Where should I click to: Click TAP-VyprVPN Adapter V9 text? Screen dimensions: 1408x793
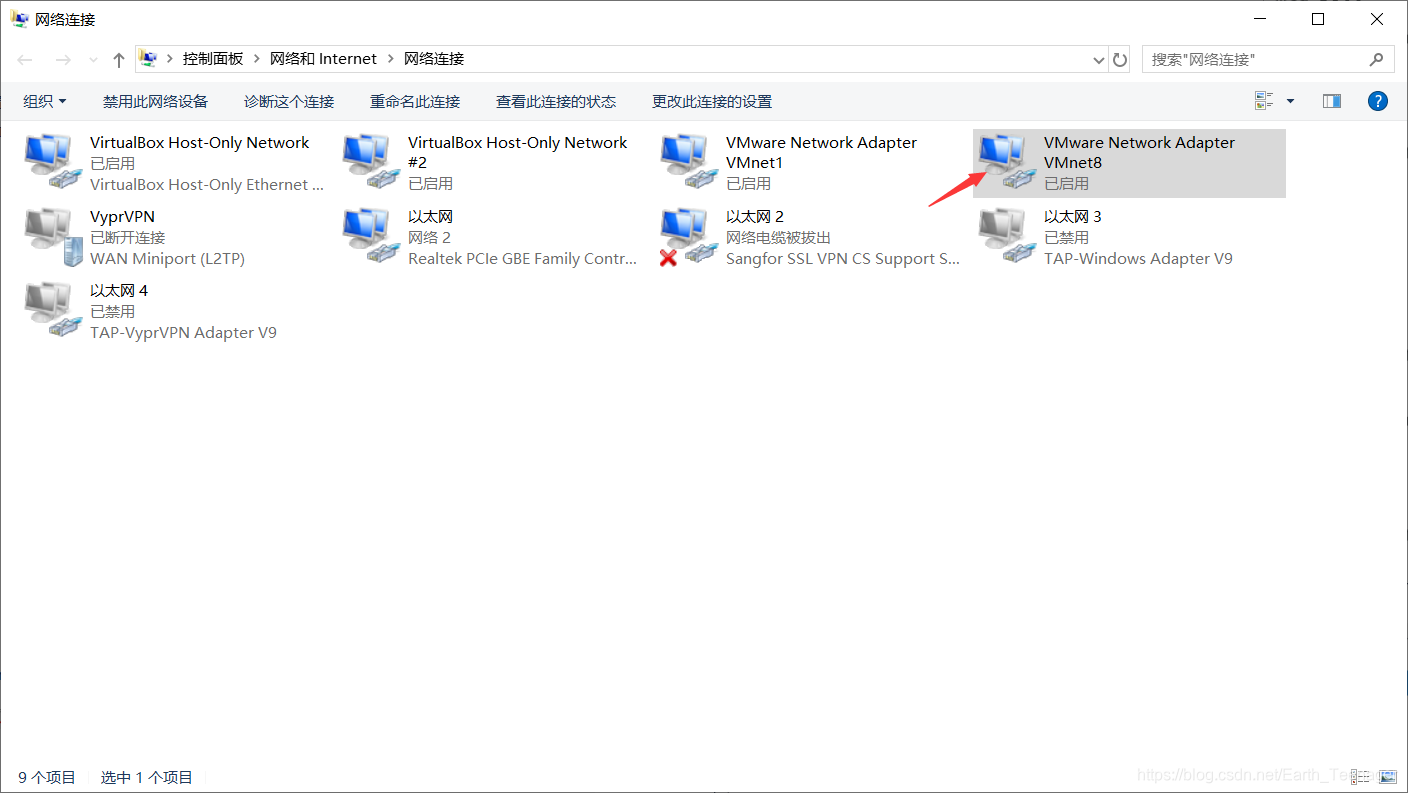coord(183,332)
